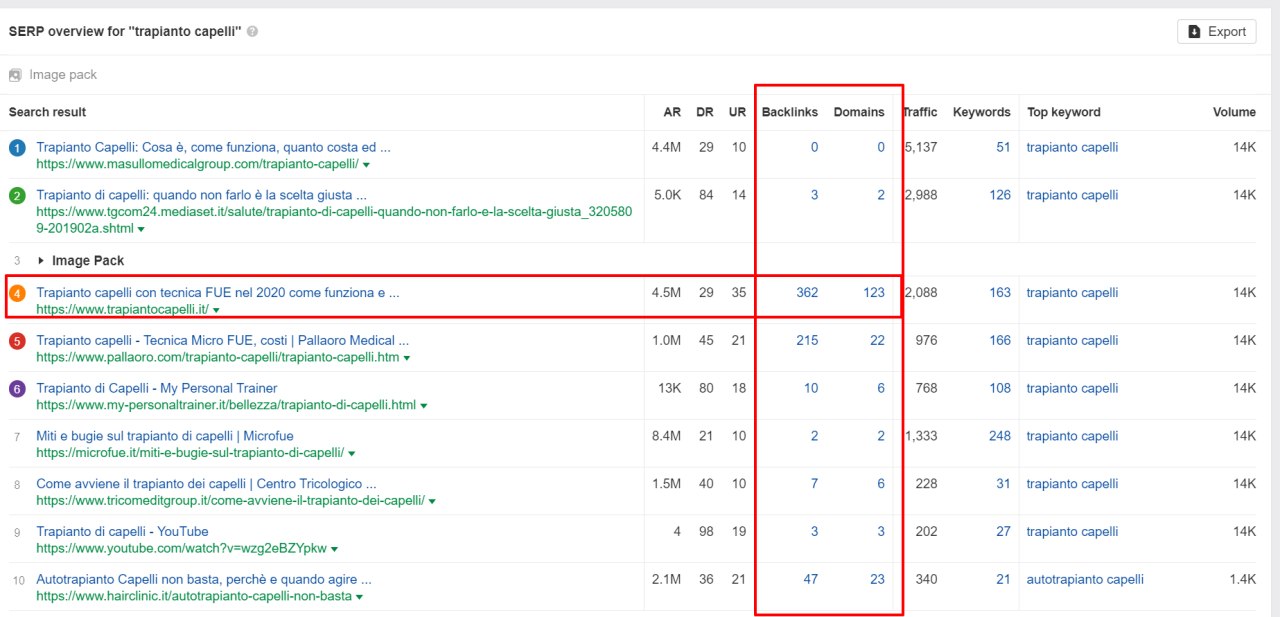This screenshot has height=617, width=1280.
Task: Click the Export button
Action: (1217, 31)
